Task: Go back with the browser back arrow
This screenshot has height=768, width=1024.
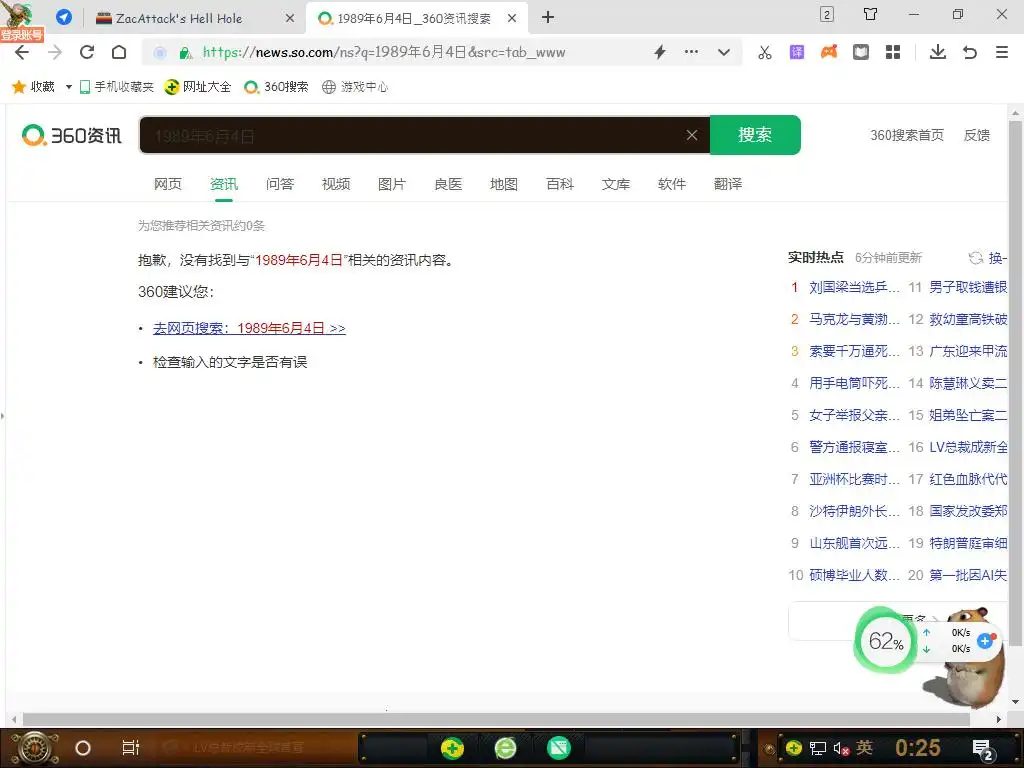Action: 22,52
